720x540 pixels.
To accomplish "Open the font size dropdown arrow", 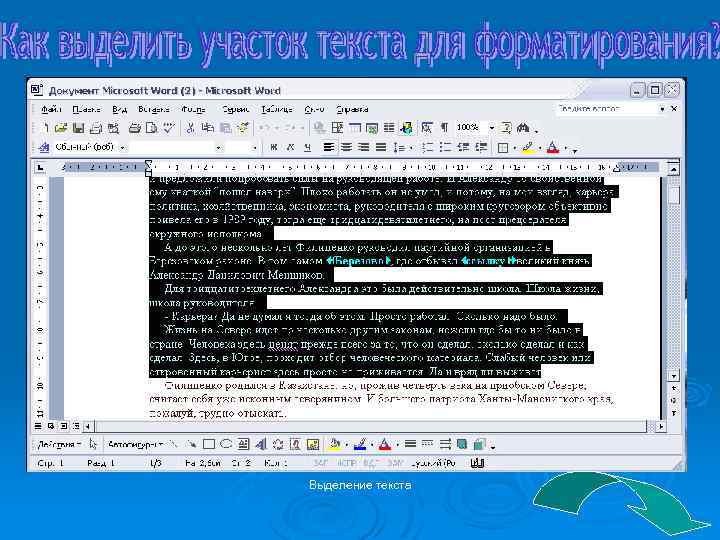I will pyautogui.click(x=255, y=148).
